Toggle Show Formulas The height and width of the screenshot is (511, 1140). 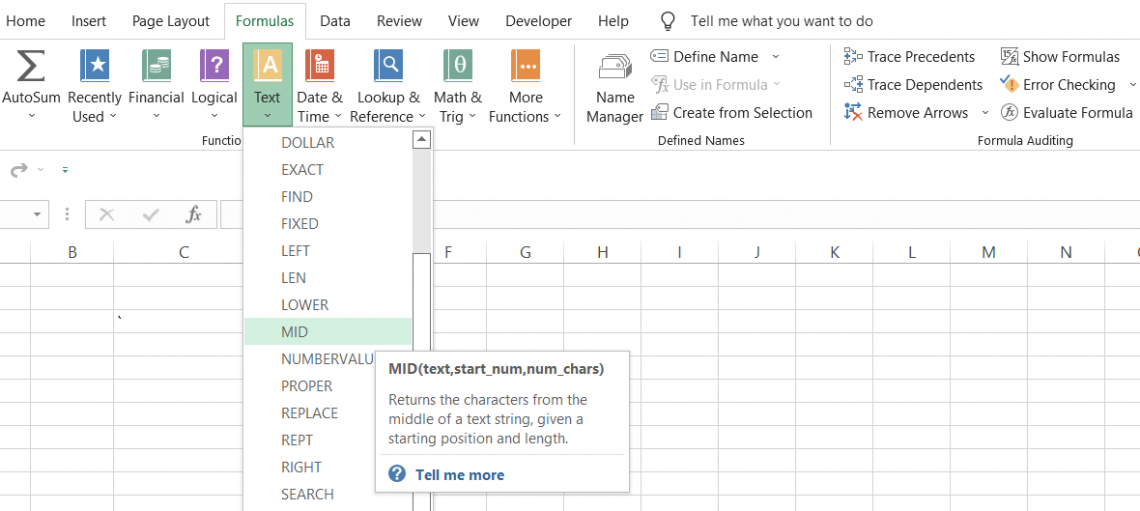[x=1060, y=57]
